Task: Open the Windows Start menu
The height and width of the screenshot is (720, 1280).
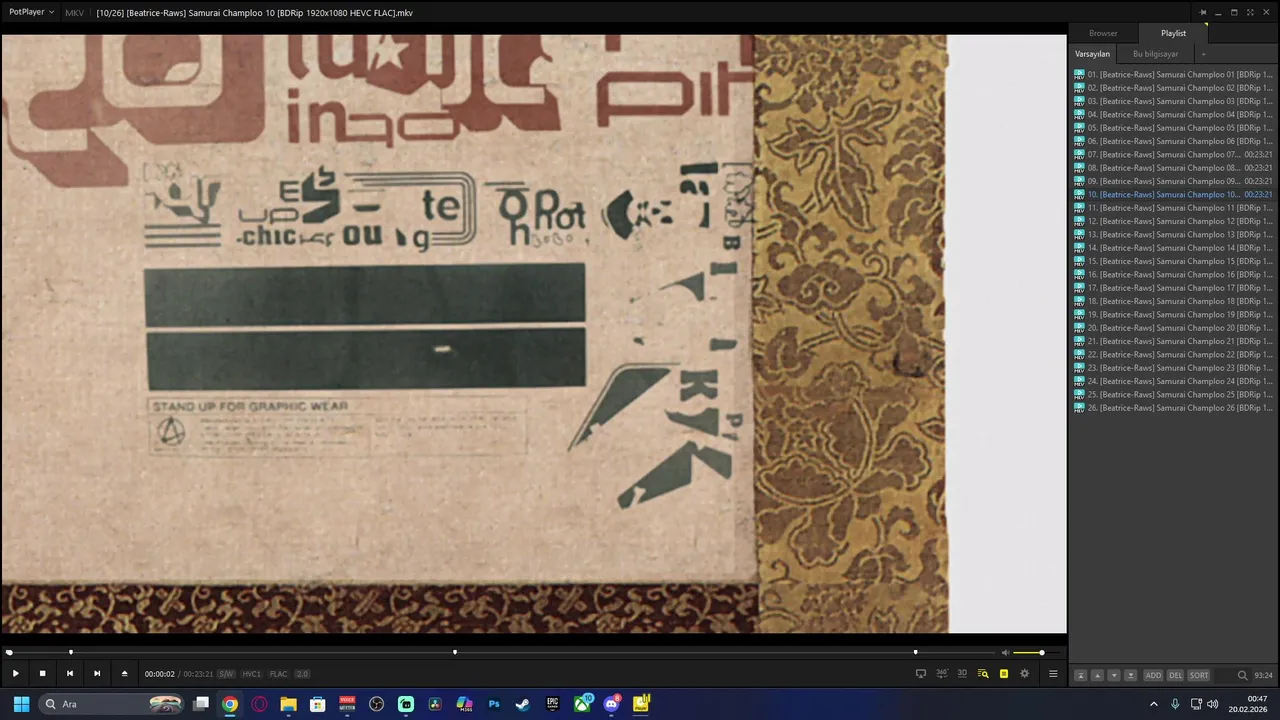Action: click(21, 704)
